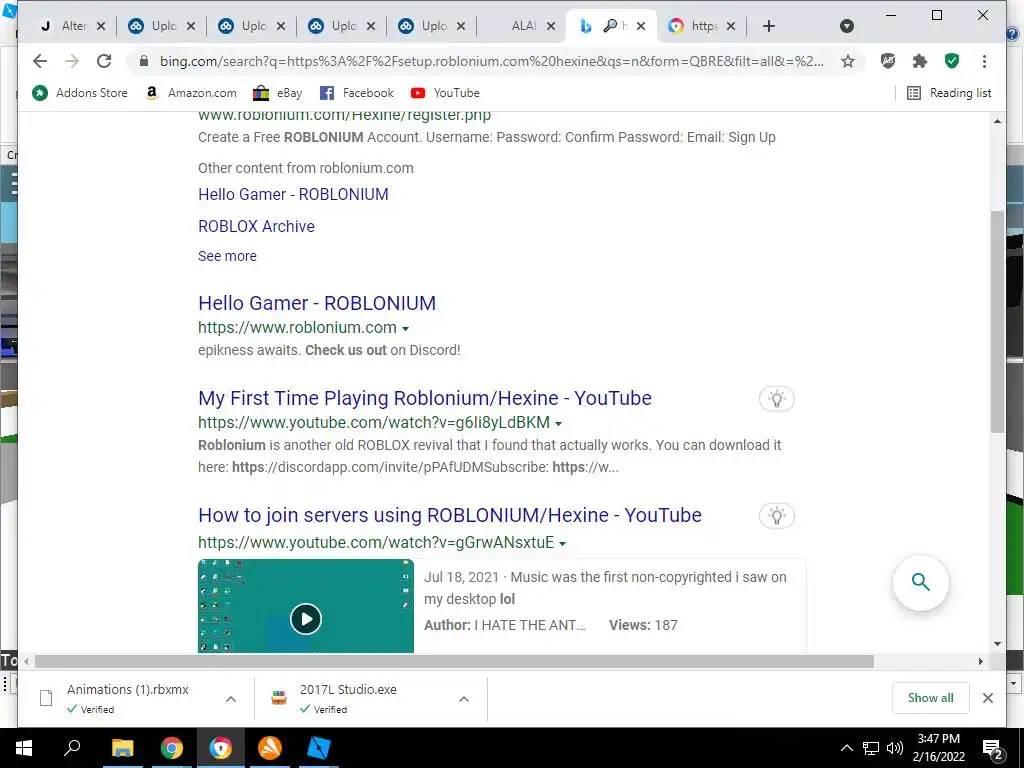
Task: Open the tab search dropdown button
Action: tap(847, 26)
